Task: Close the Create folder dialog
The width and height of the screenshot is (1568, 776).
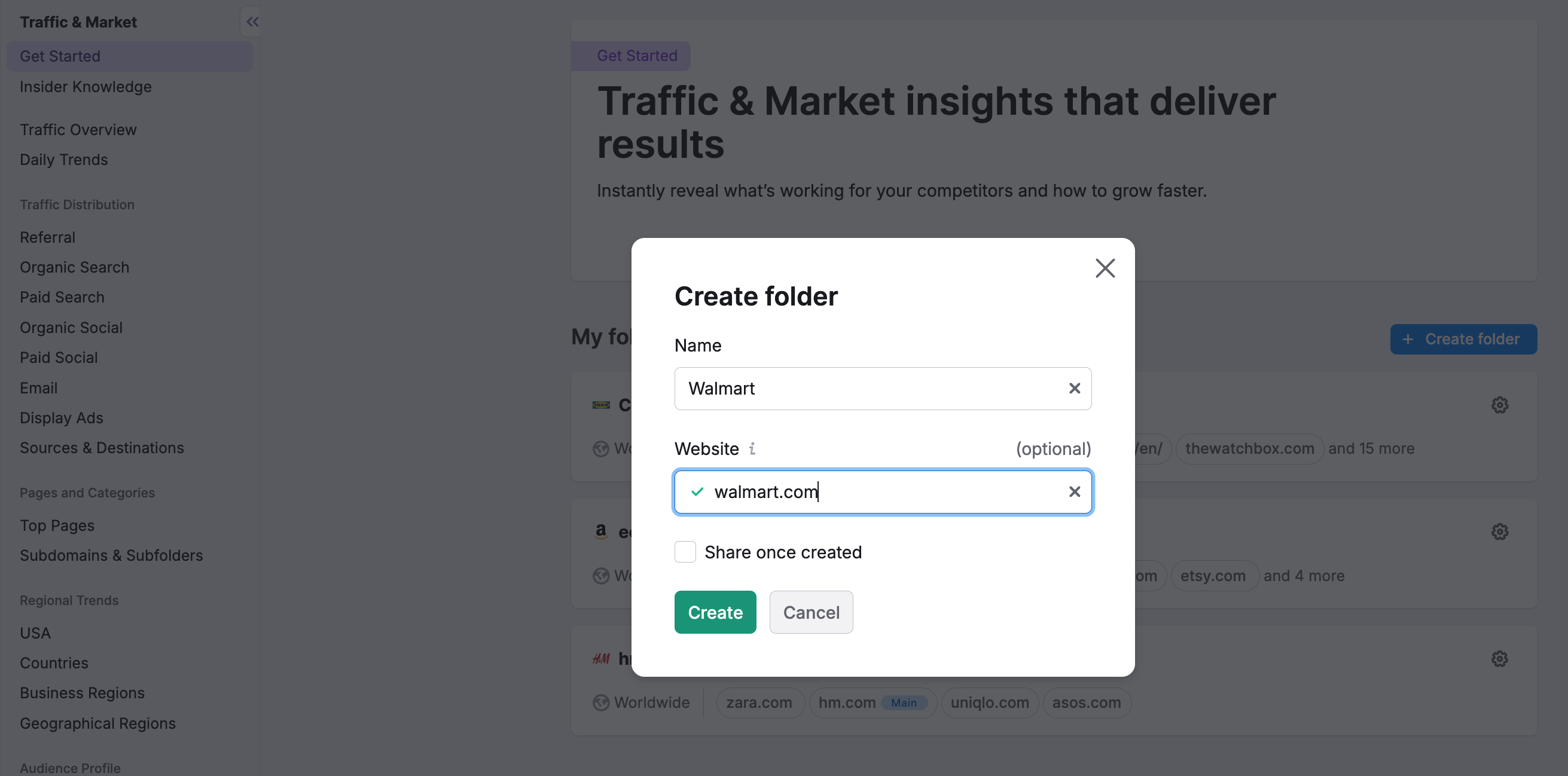Action: point(1105,268)
